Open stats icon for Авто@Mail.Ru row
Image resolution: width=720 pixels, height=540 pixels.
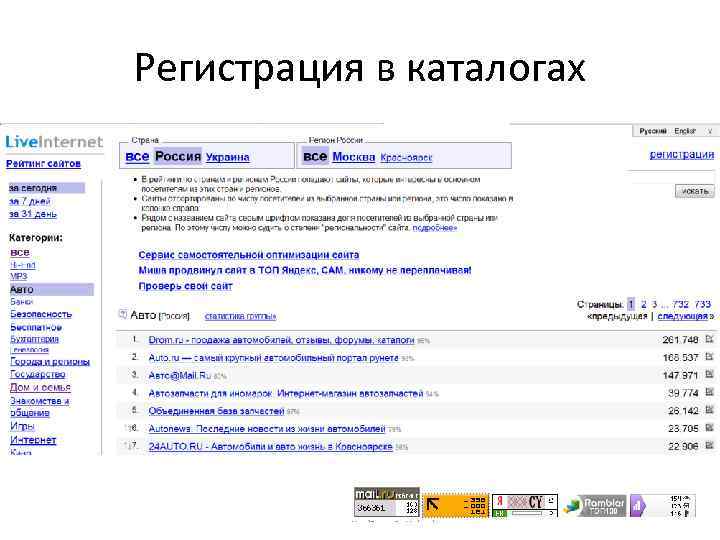coord(709,375)
